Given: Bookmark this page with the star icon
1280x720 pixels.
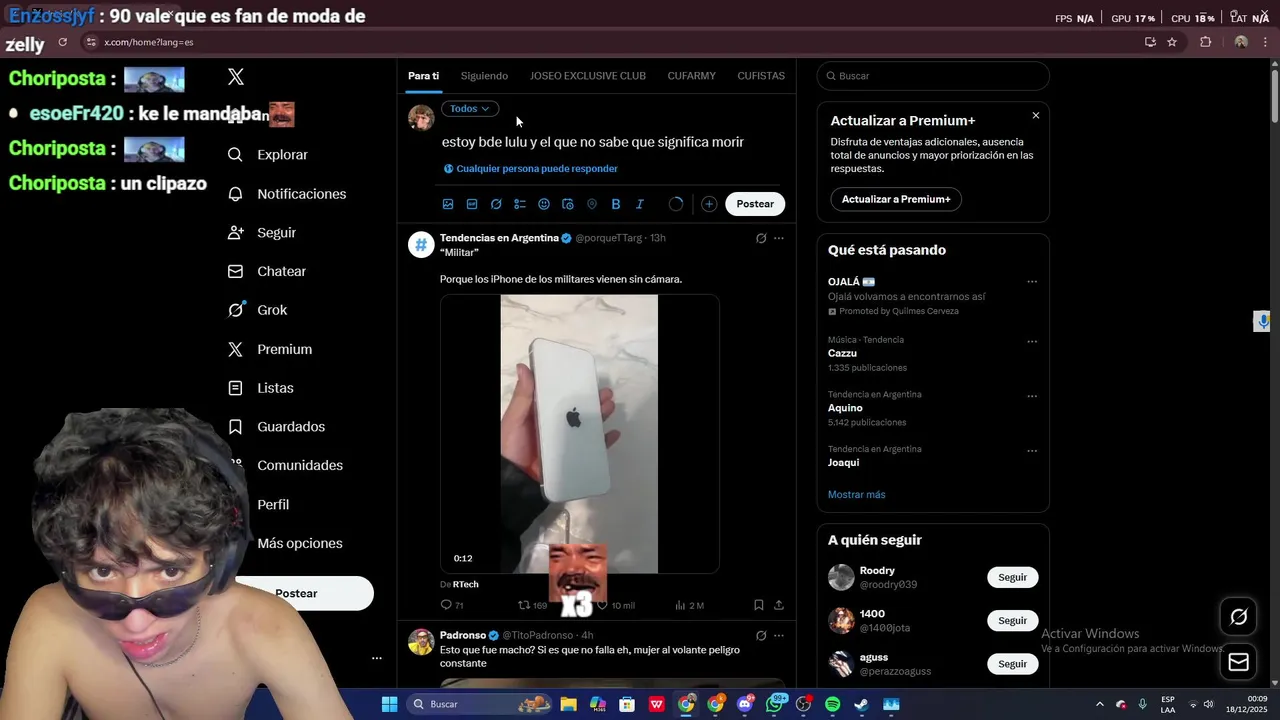Looking at the screenshot, I should [1172, 42].
